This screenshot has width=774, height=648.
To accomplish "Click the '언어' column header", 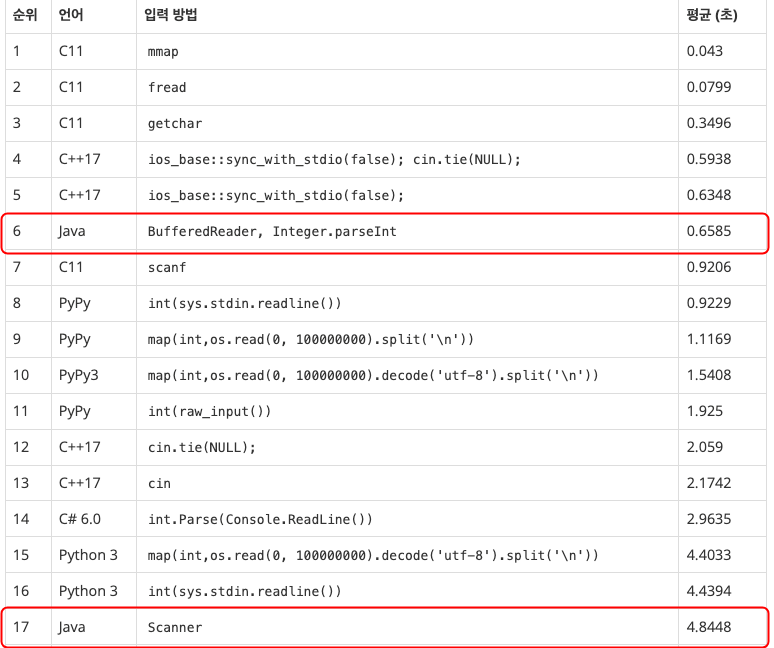I will pyautogui.click(x=71, y=15).
